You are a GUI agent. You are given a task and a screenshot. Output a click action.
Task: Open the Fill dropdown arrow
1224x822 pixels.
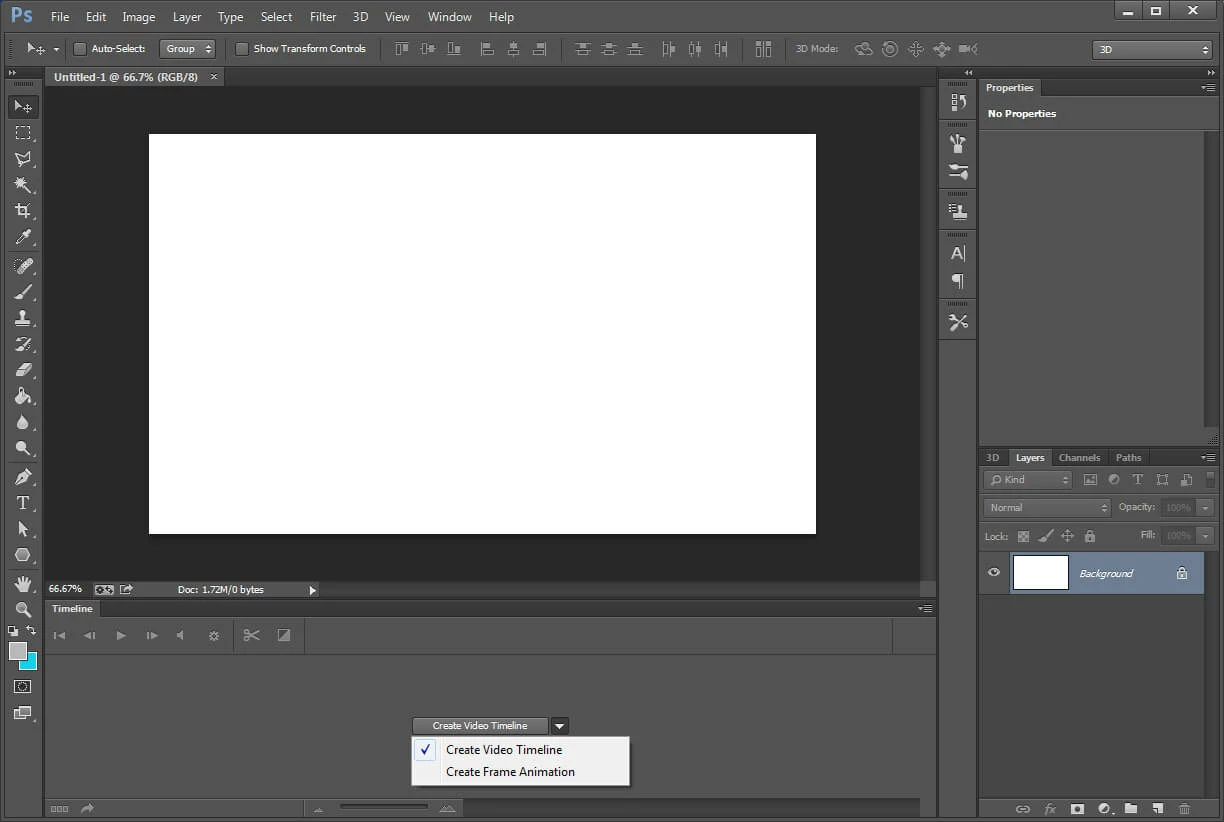(x=1206, y=536)
